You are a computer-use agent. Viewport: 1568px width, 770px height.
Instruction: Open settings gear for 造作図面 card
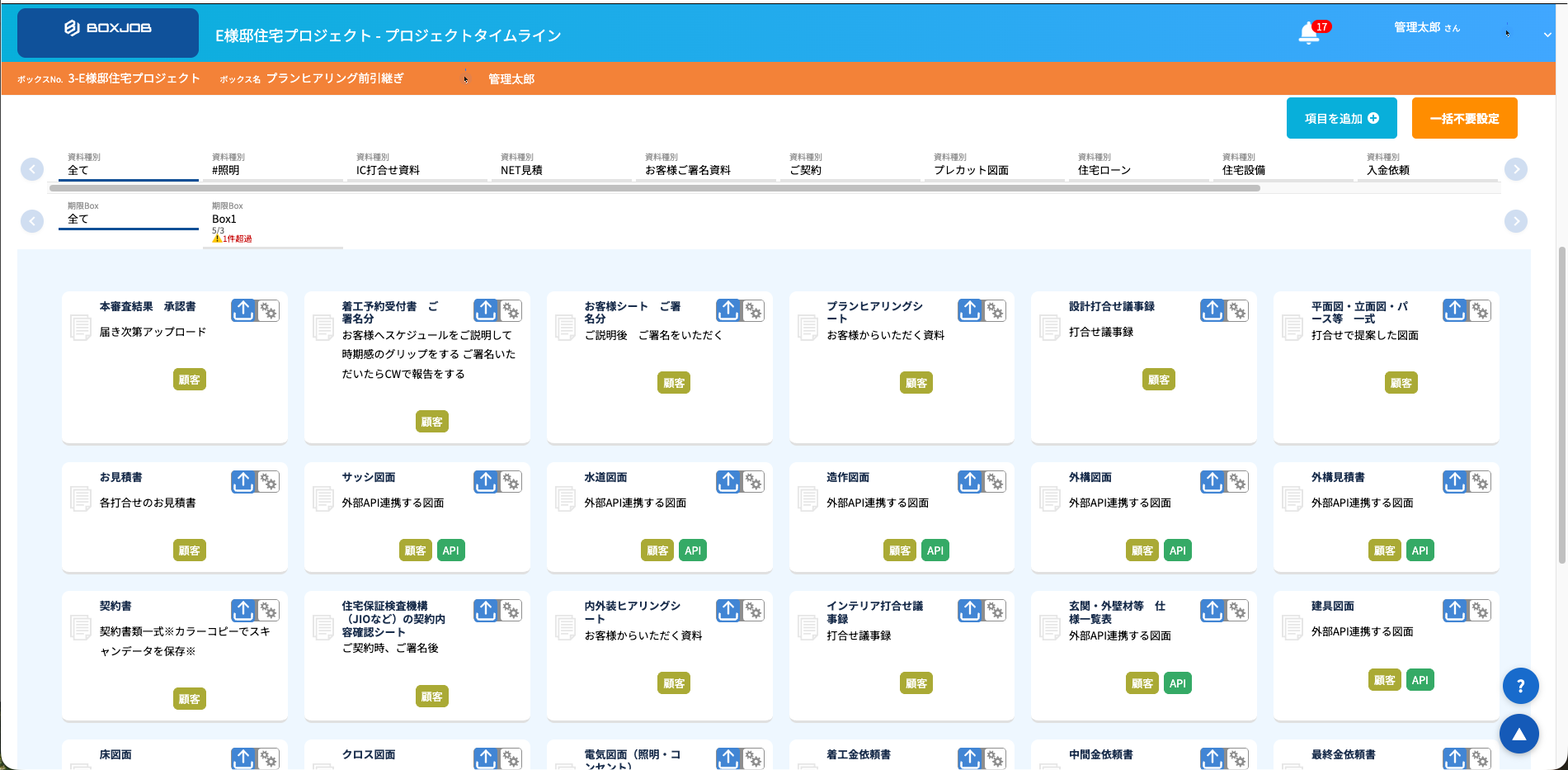995,481
